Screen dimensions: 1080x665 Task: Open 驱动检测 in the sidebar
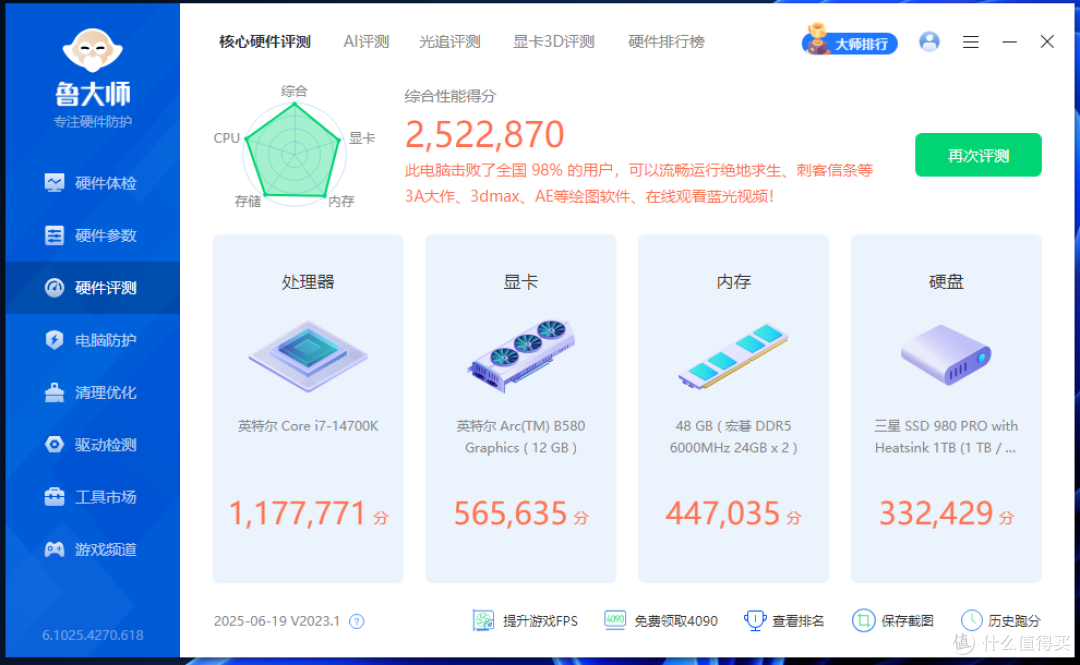click(92, 445)
